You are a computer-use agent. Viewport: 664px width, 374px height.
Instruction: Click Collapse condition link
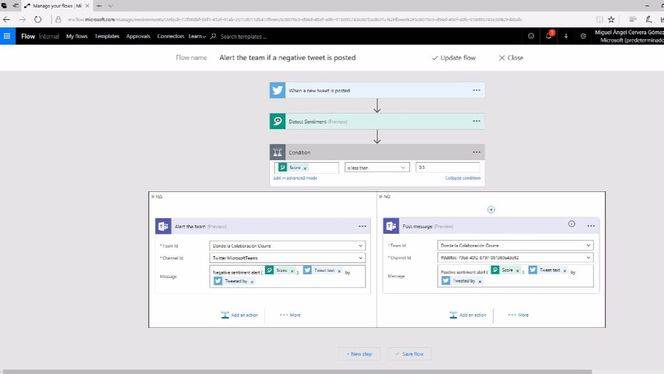463,178
